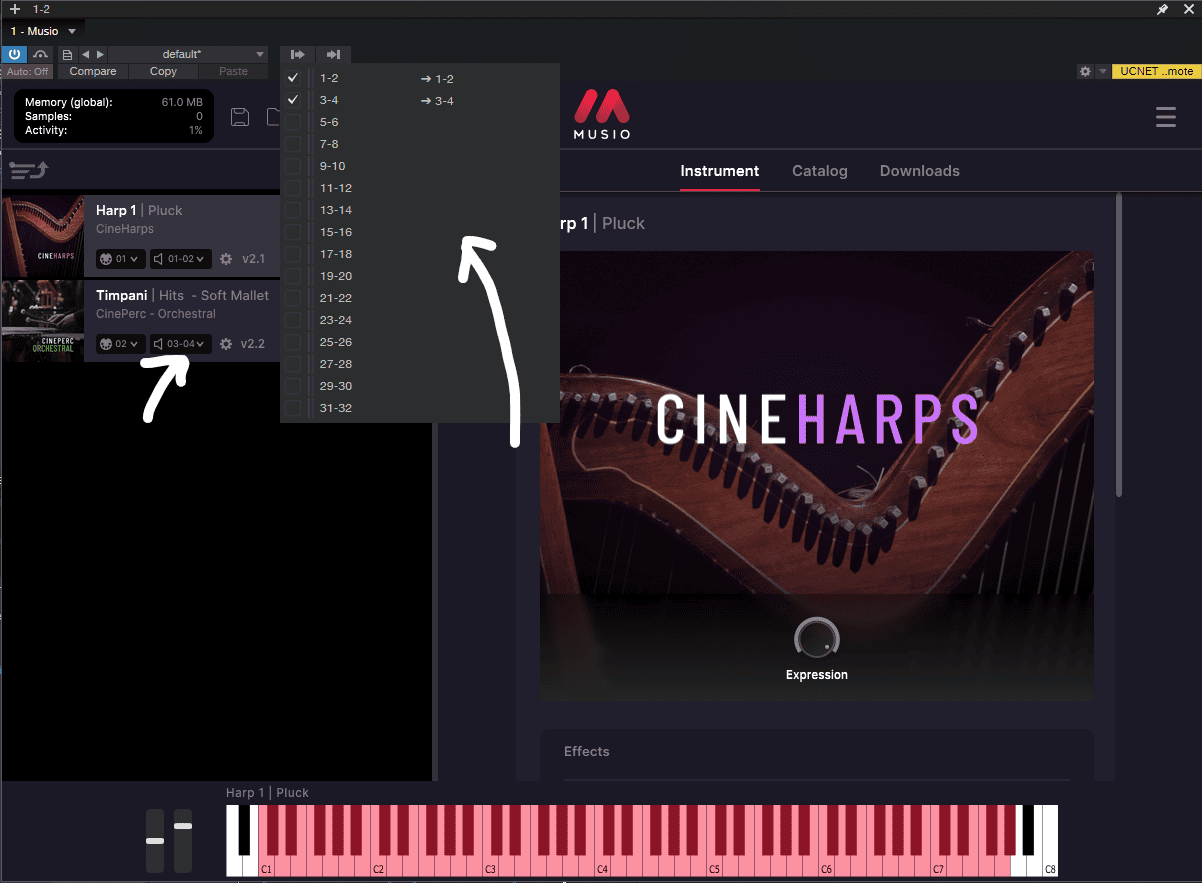Click the 19-20 channel row label
This screenshot has height=883, width=1202.
click(x=336, y=276)
